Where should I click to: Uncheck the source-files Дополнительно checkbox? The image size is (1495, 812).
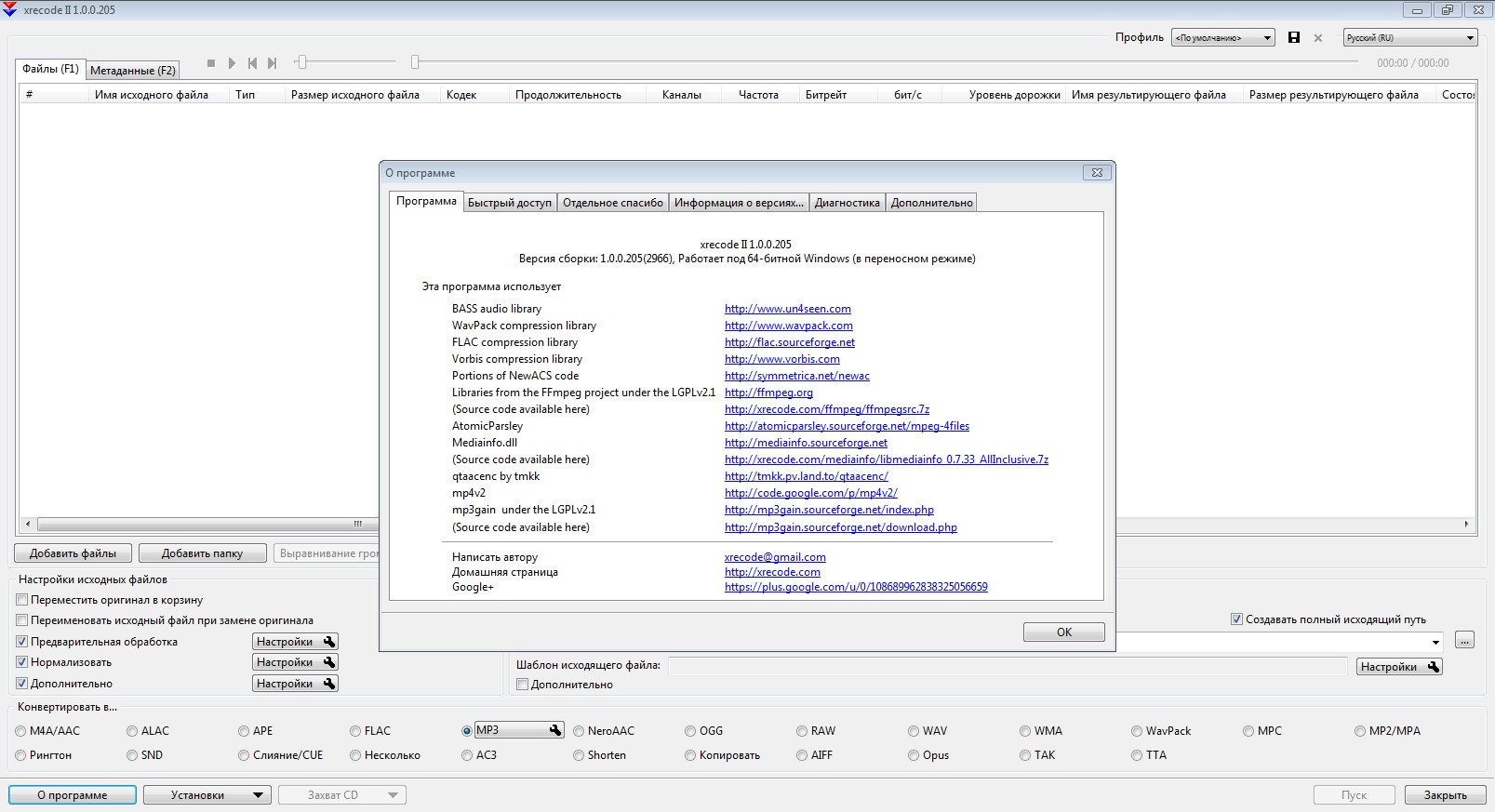pos(22,684)
